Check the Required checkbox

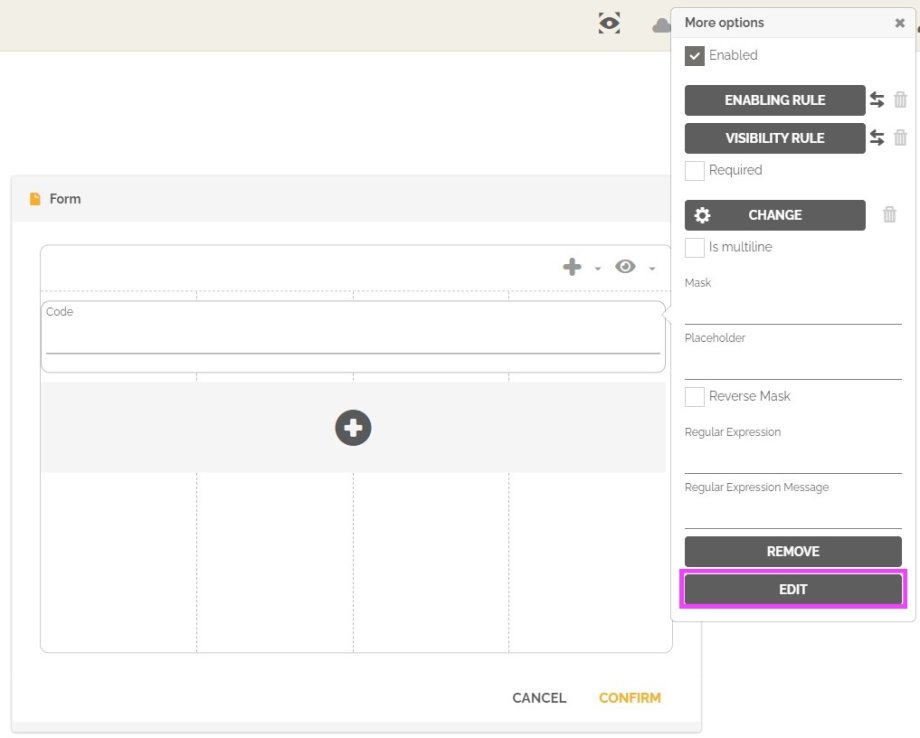pyautogui.click(x=695, y=171)
